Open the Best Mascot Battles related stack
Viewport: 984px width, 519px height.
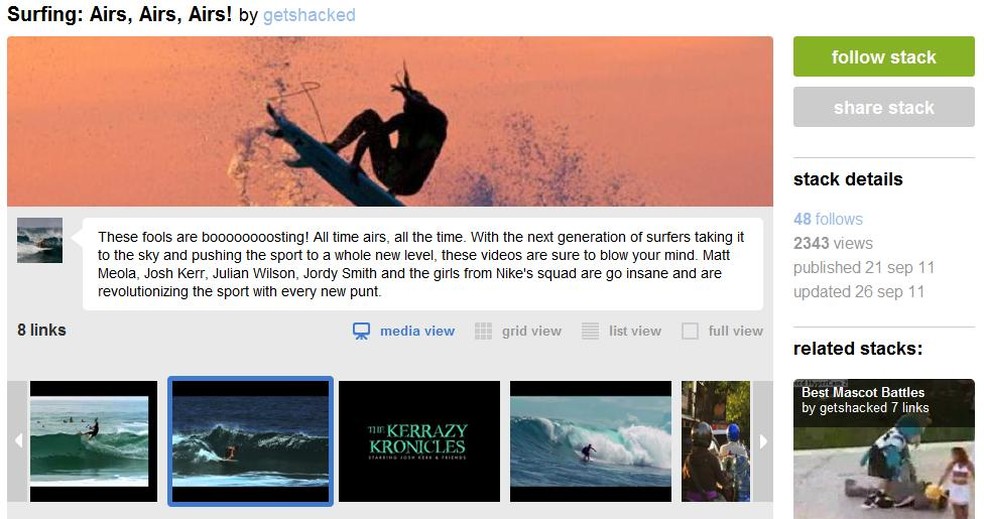pos(884,449)
